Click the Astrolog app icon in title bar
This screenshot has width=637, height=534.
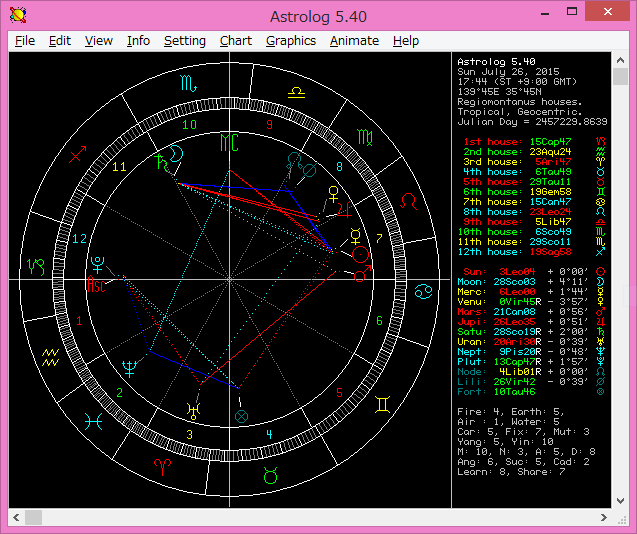(18, 15)
